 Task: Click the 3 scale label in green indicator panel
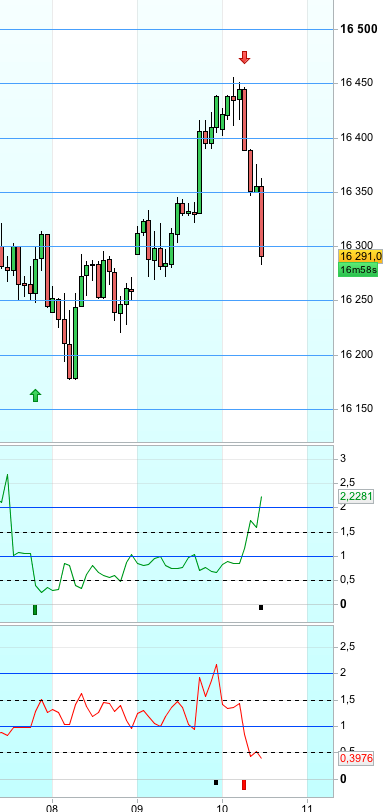343,458
